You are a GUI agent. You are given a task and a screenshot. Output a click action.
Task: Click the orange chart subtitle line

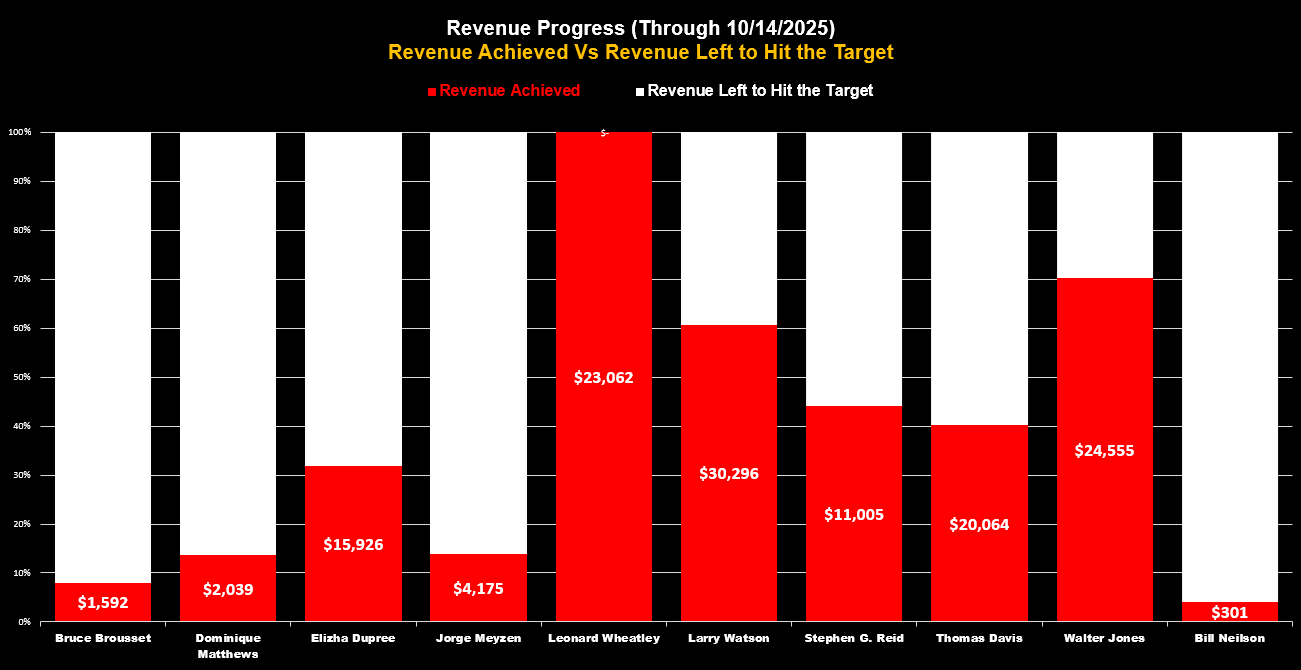click(640, 52)
